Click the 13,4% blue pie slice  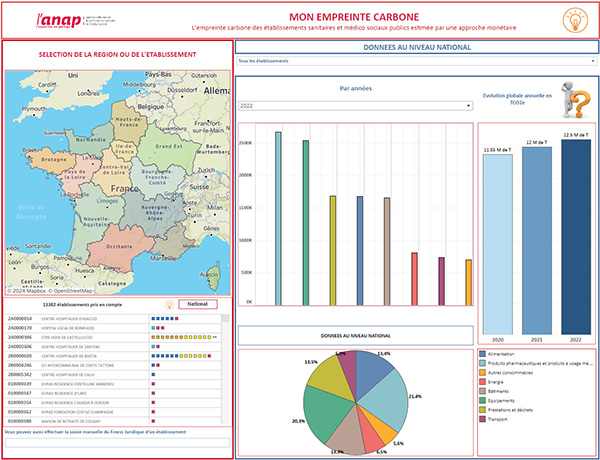tap(370, 373)
